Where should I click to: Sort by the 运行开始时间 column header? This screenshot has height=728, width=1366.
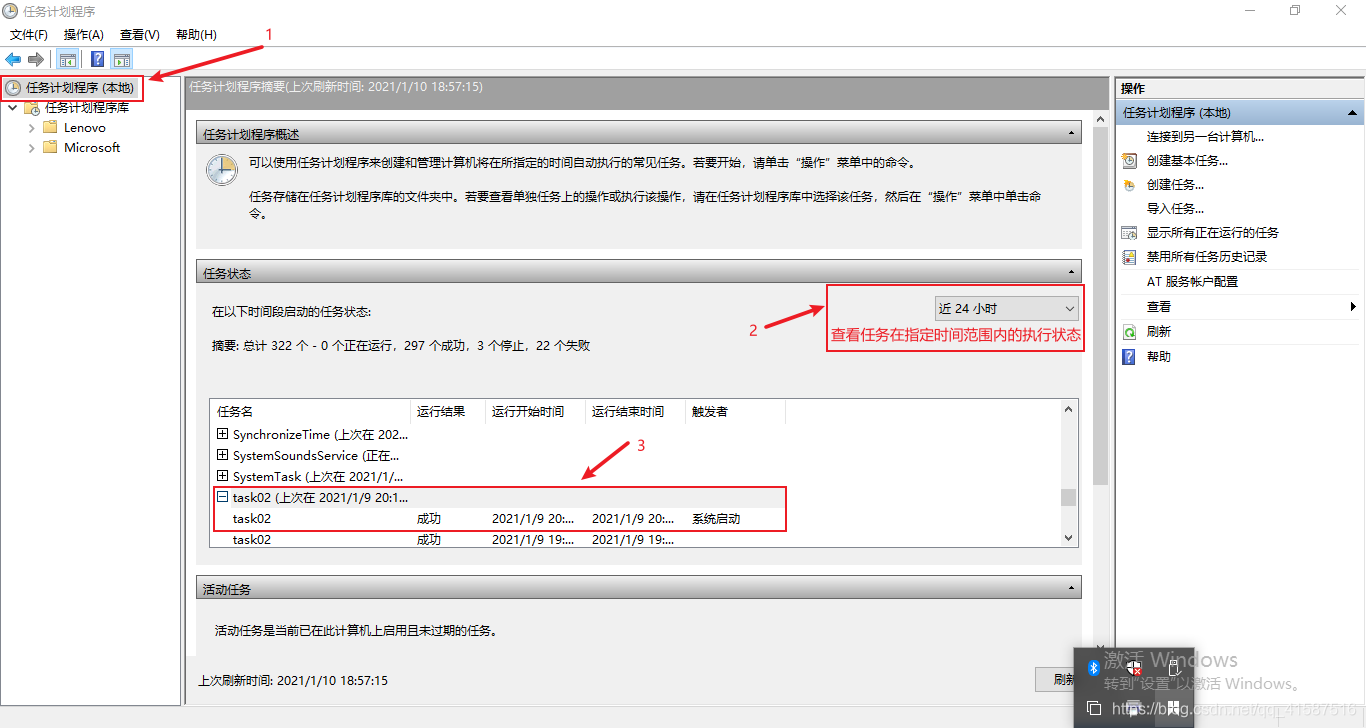[x=536, y=411]
